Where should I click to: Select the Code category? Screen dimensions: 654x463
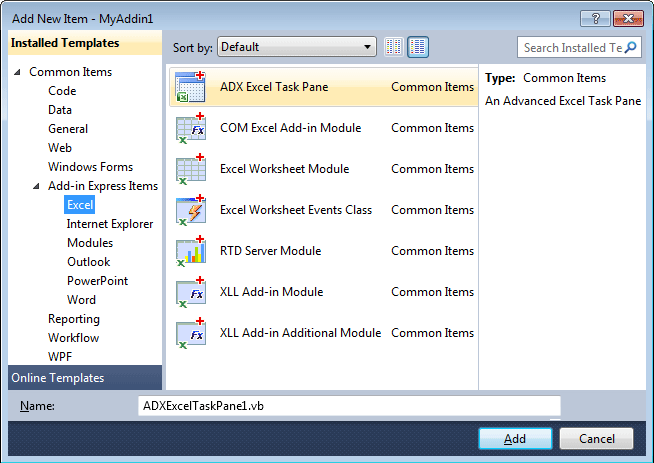[x=62, y=91]
